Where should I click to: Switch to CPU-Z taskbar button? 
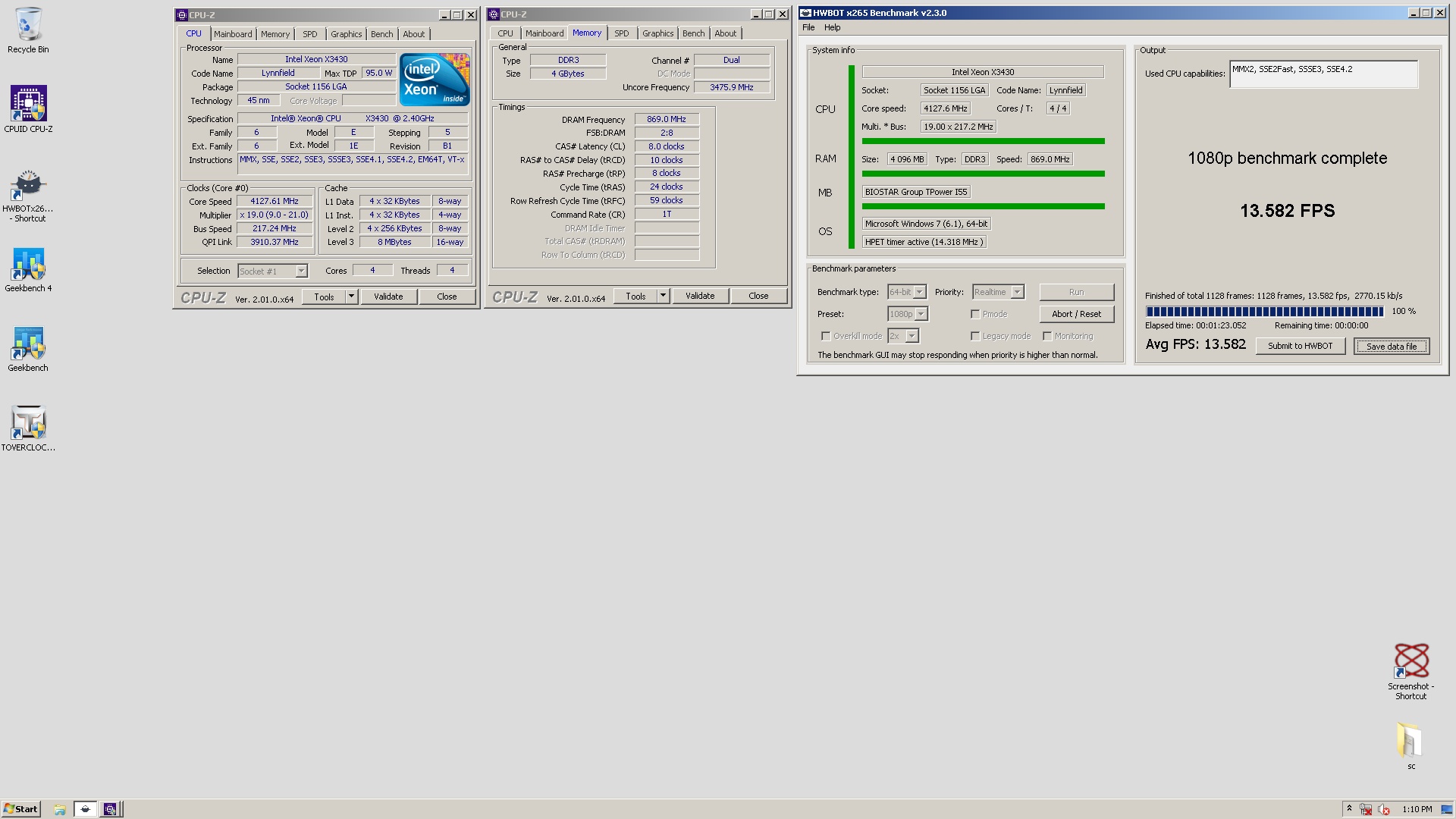pyautogui.click(x=110, y=809)
